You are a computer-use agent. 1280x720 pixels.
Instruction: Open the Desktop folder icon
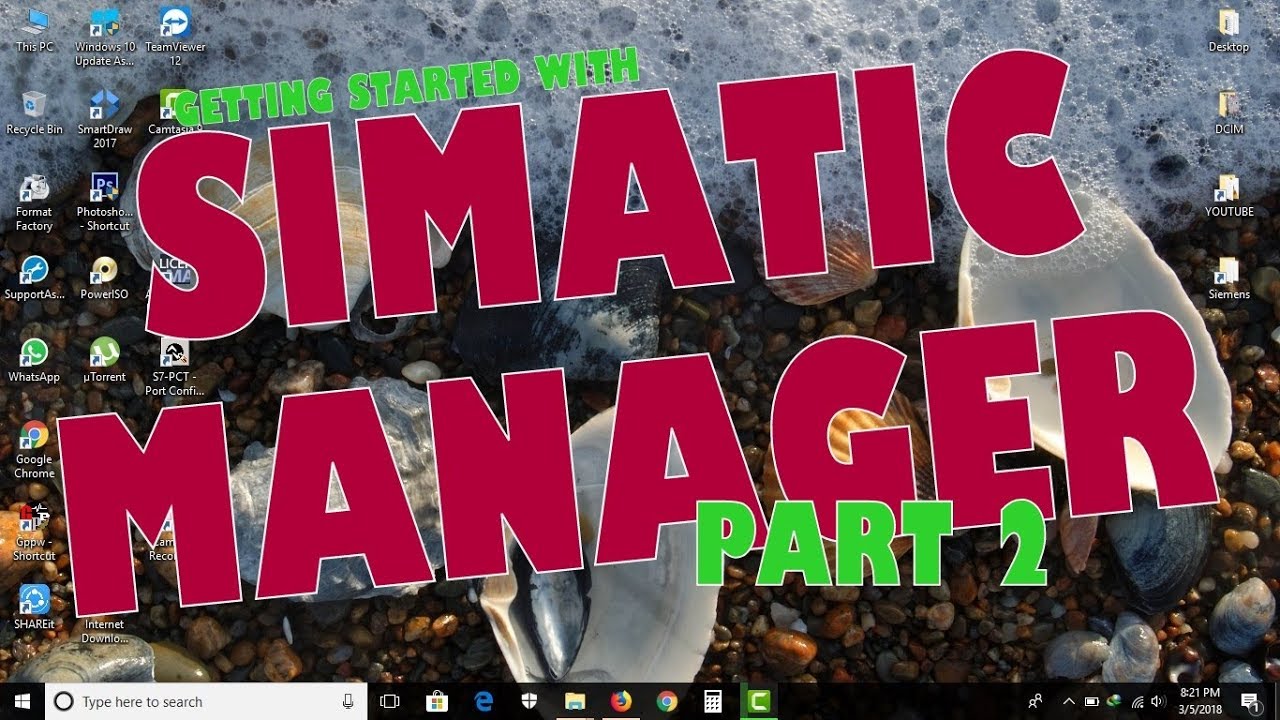(x=1228, y=30)
